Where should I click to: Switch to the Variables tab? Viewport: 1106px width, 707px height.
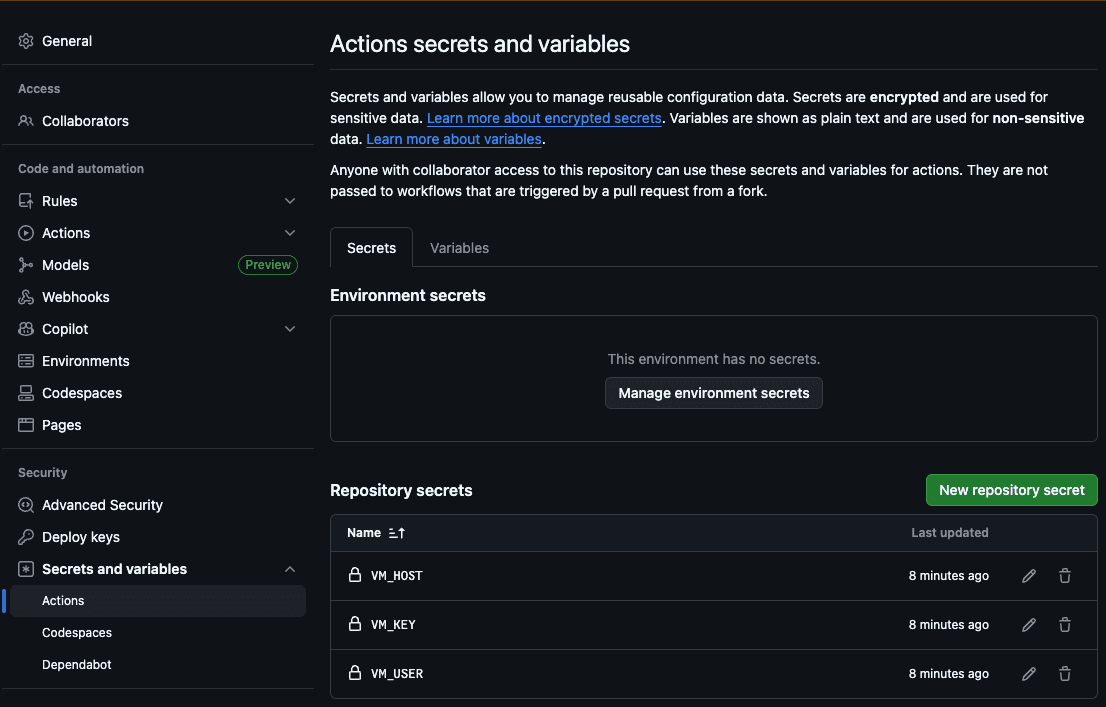(459, 247)
